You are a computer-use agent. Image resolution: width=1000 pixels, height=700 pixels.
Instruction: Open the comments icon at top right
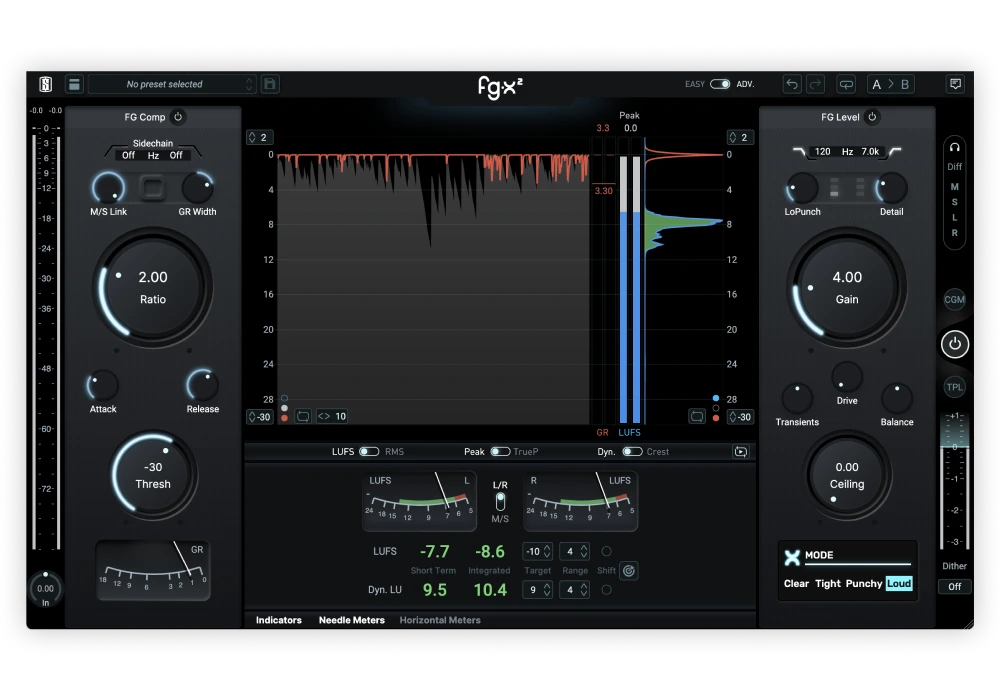[x=955, y=84]
